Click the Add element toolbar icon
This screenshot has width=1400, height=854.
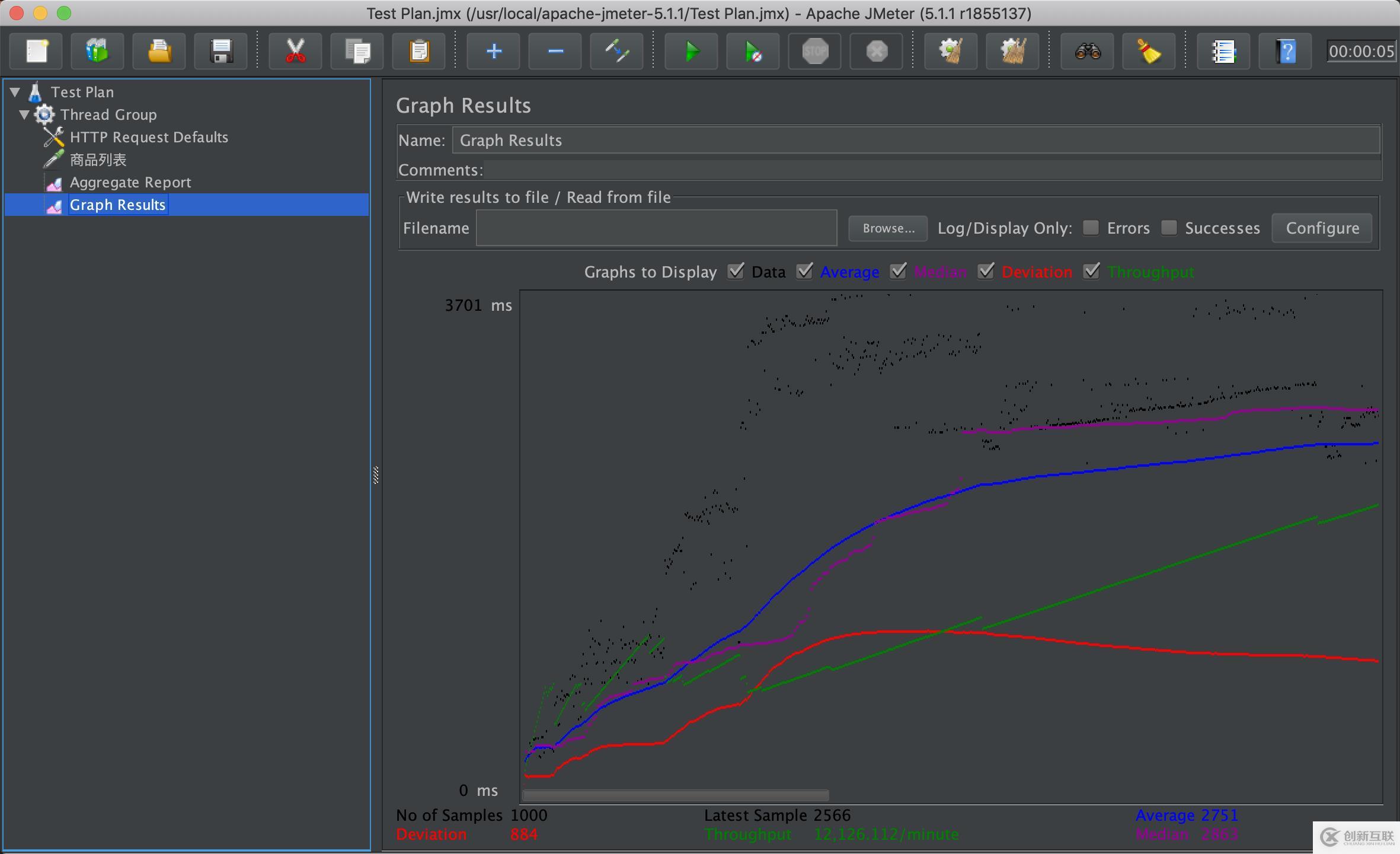click(x=493, y=51)
